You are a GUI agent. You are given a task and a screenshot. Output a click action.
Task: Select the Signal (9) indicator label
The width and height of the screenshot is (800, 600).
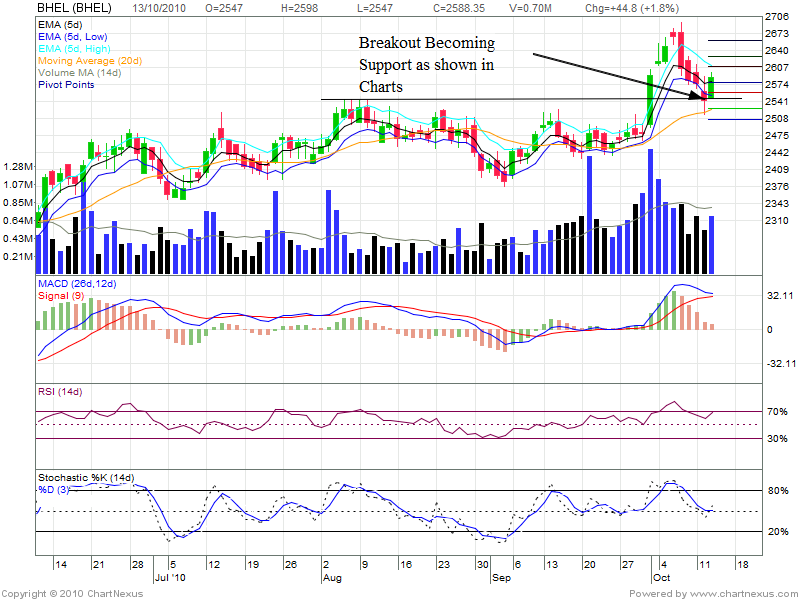[61, 299]
